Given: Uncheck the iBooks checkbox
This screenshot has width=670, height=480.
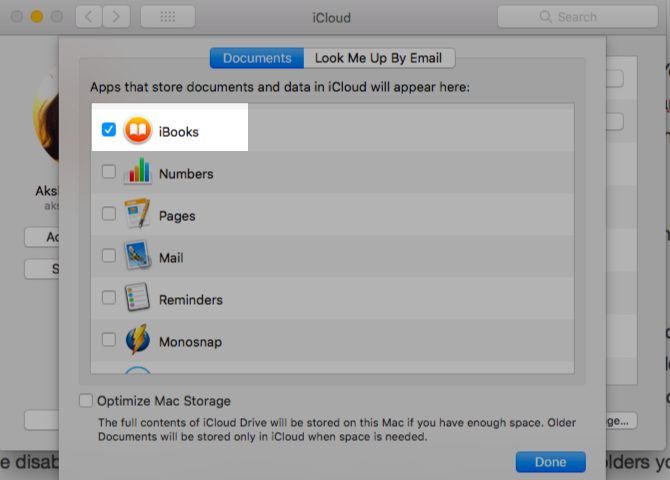Looking at the screenshot, I should click(109, 130).
